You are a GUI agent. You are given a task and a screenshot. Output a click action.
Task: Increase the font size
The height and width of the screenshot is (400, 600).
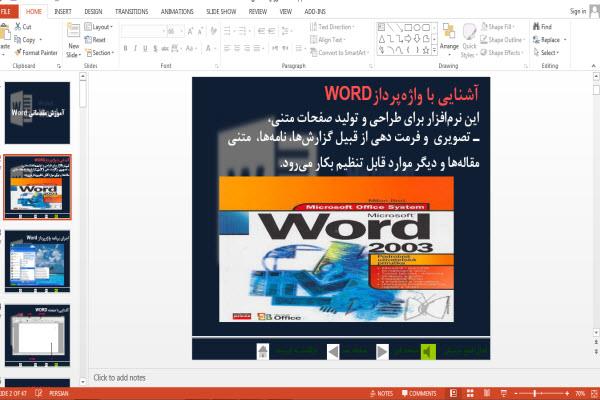point(190,31)
